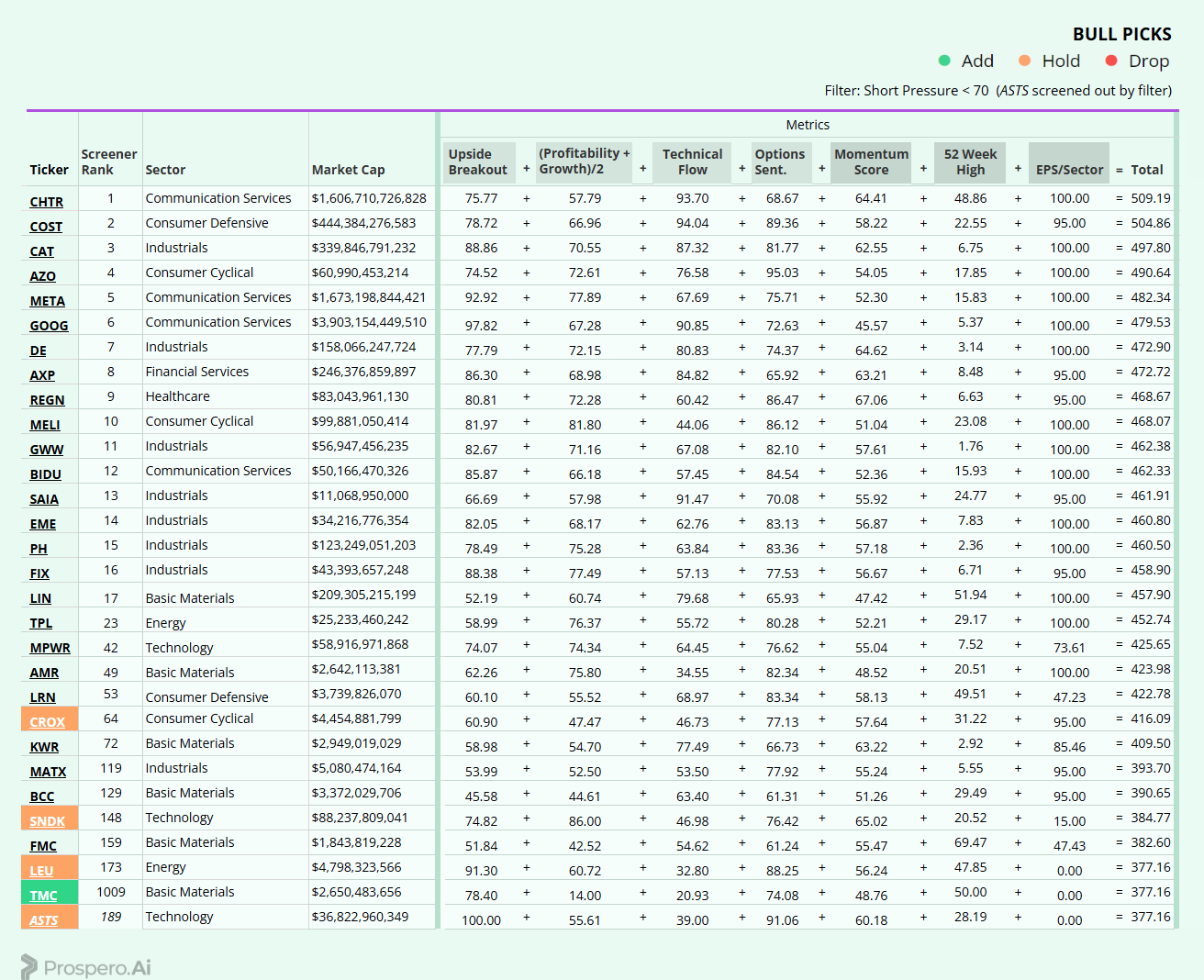Click the 52 Week High column header

coord(970,161)
